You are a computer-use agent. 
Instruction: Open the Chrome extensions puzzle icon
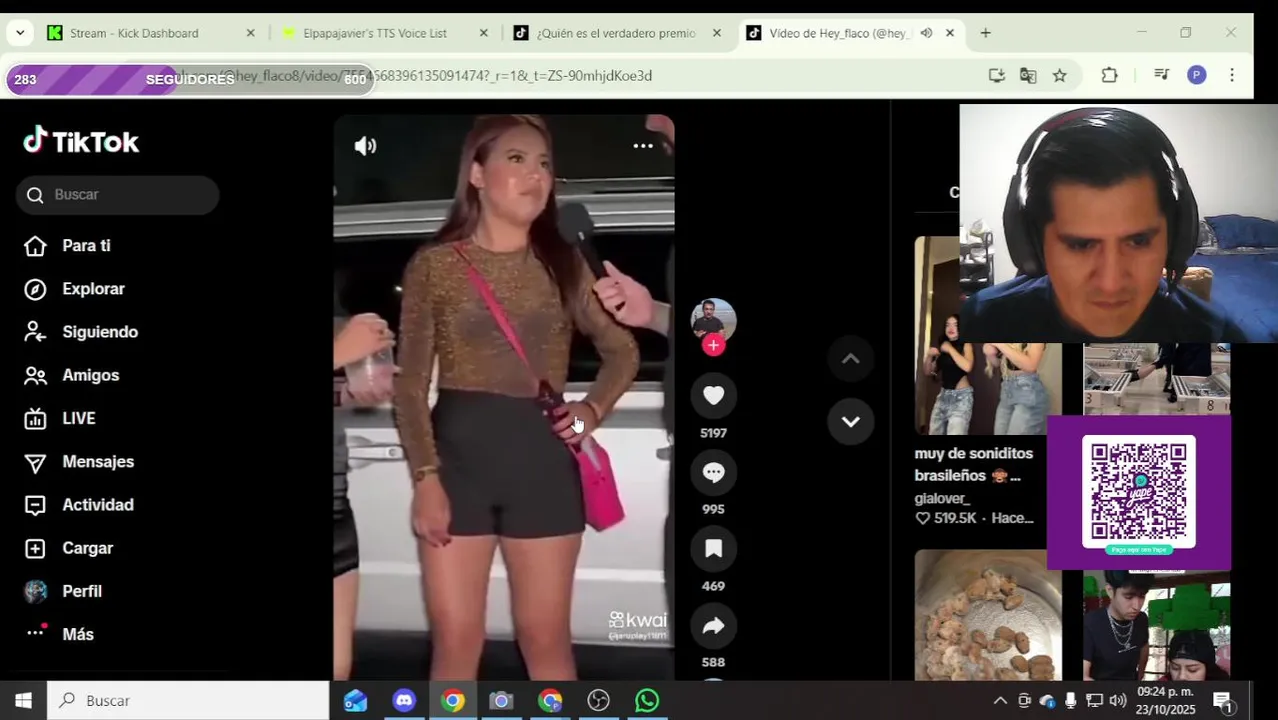tap(1109, 75)
